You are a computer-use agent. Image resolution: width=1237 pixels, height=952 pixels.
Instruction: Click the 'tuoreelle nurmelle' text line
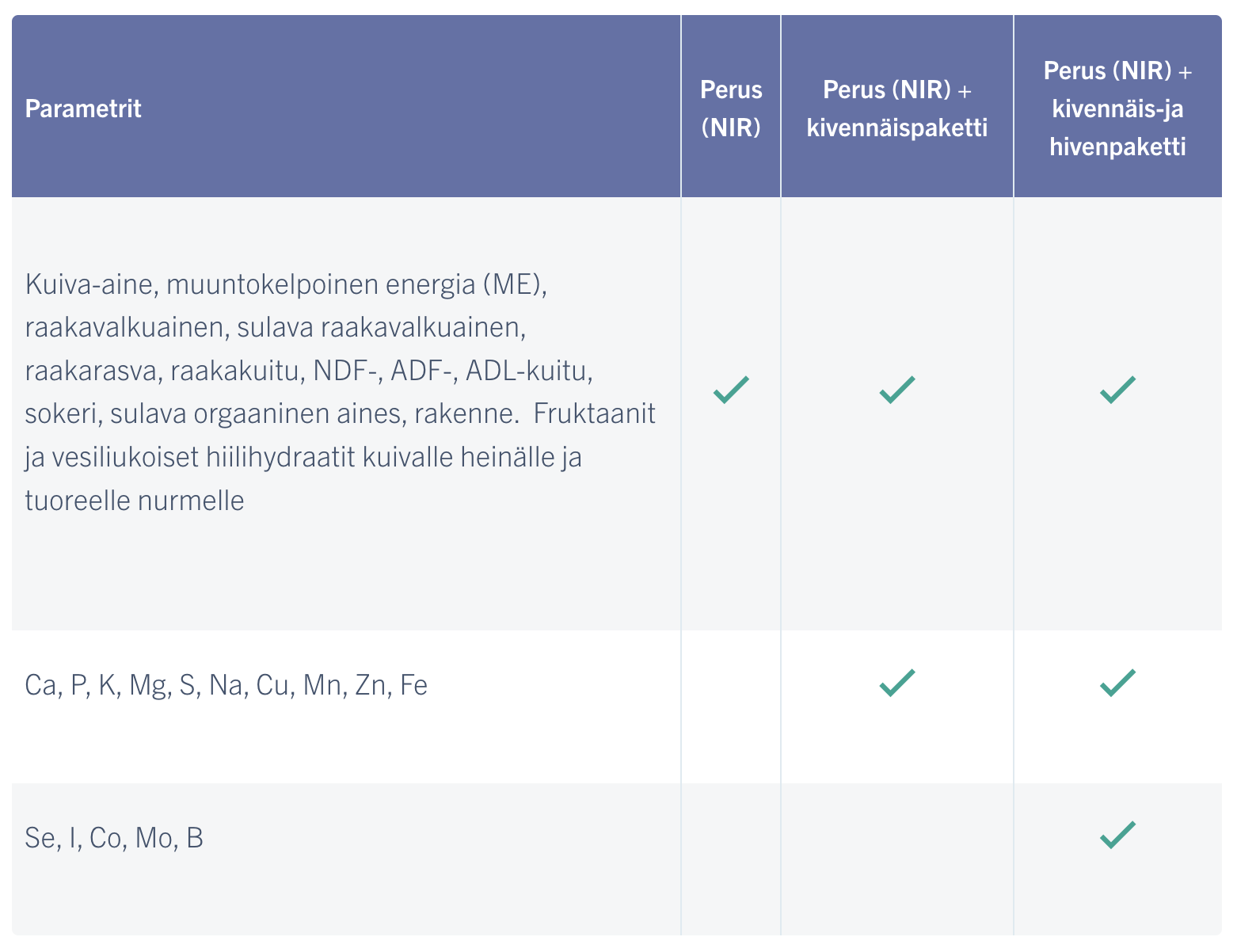pyautogui.click(x=135, y=501)
